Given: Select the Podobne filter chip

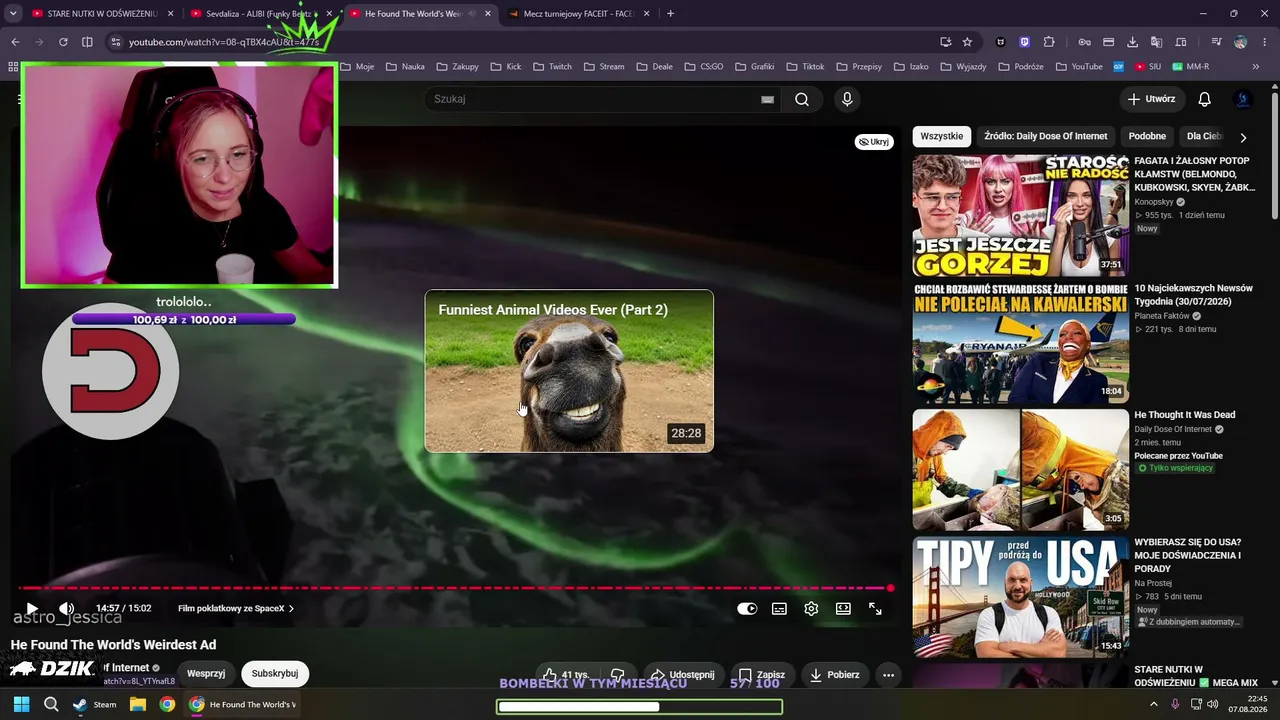Looking at the screenshot, I should coord(1147,136).
